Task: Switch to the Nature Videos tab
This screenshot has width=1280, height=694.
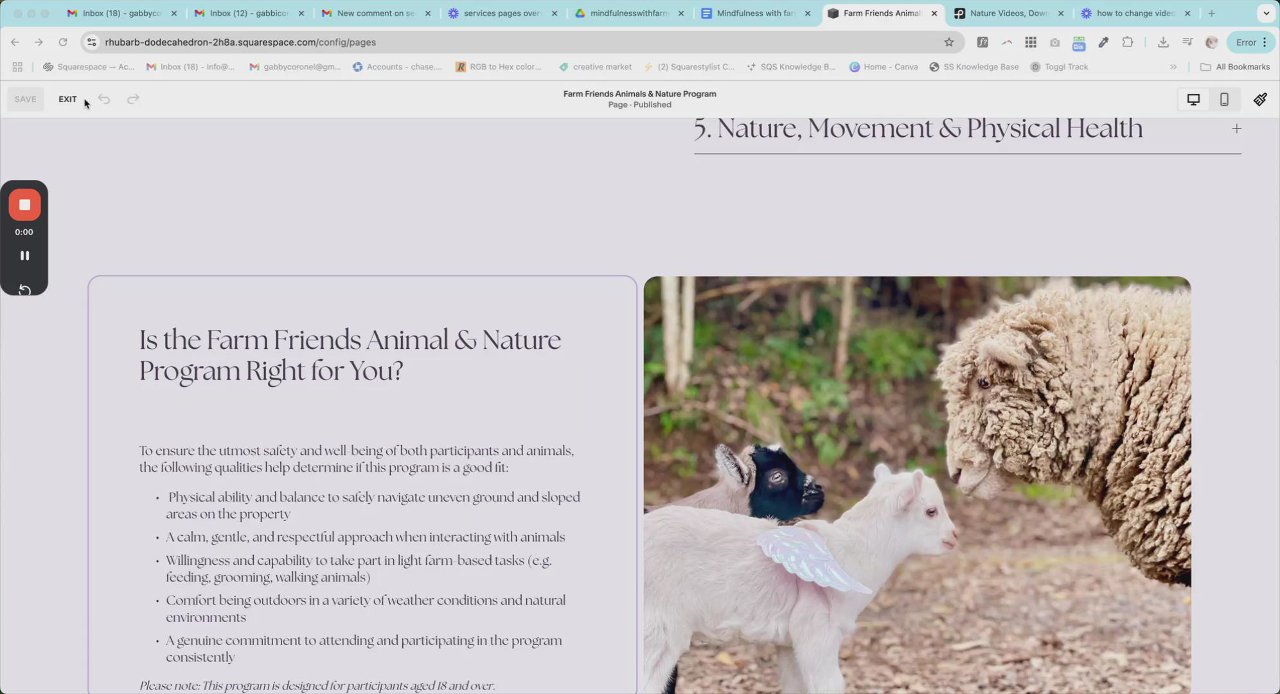Action: click(x=1010, y=13)
